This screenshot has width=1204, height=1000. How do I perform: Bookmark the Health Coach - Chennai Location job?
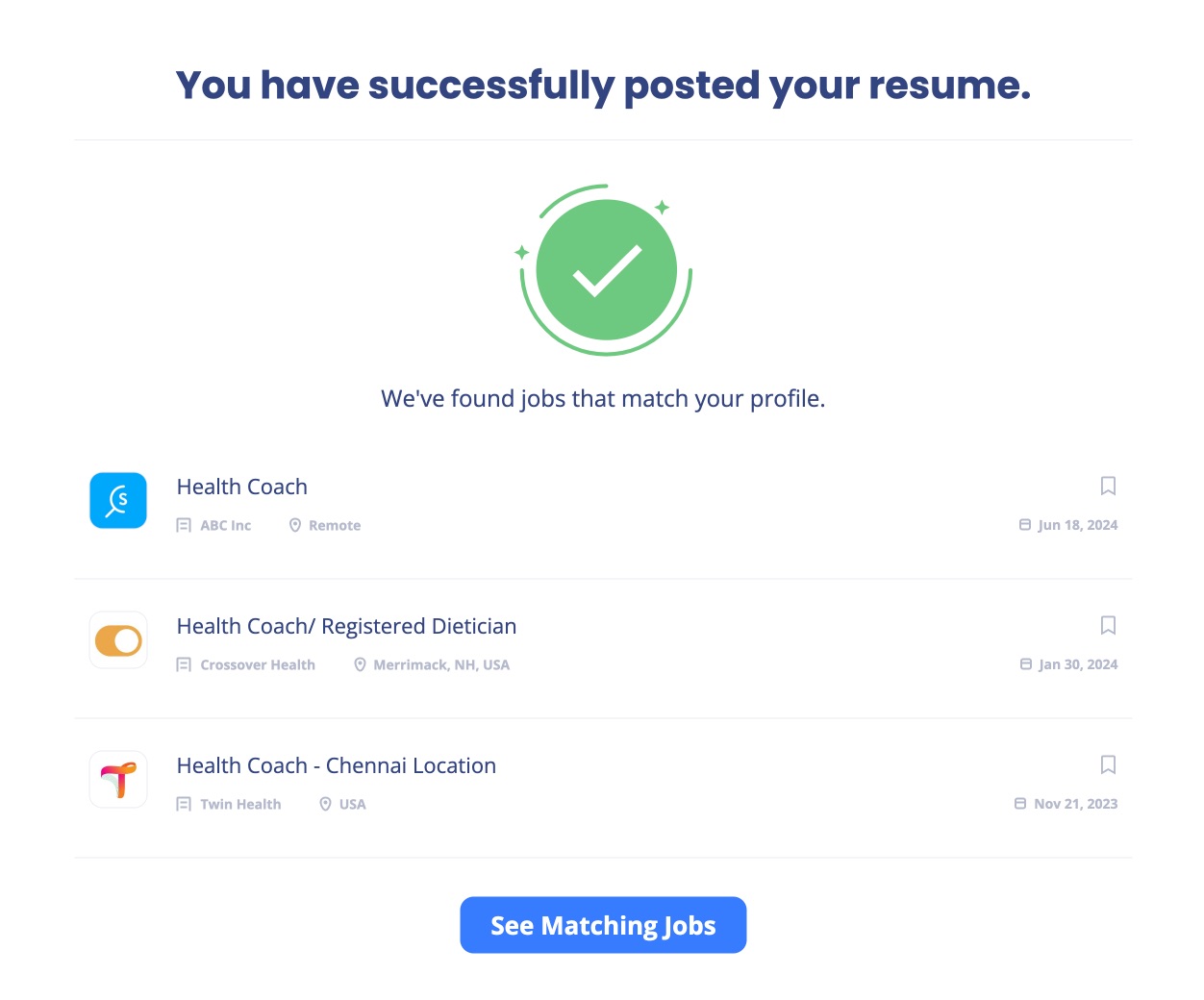(1108, 765)
